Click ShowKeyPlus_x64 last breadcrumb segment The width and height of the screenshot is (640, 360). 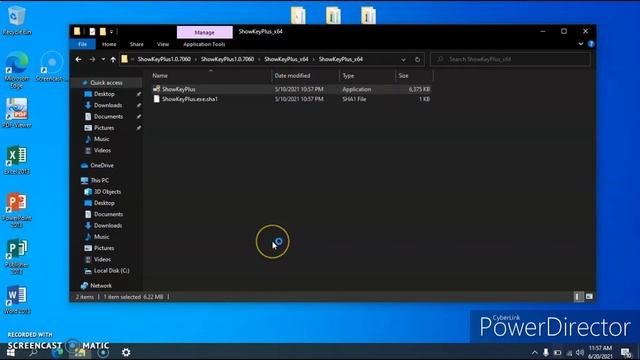point(341,59)
